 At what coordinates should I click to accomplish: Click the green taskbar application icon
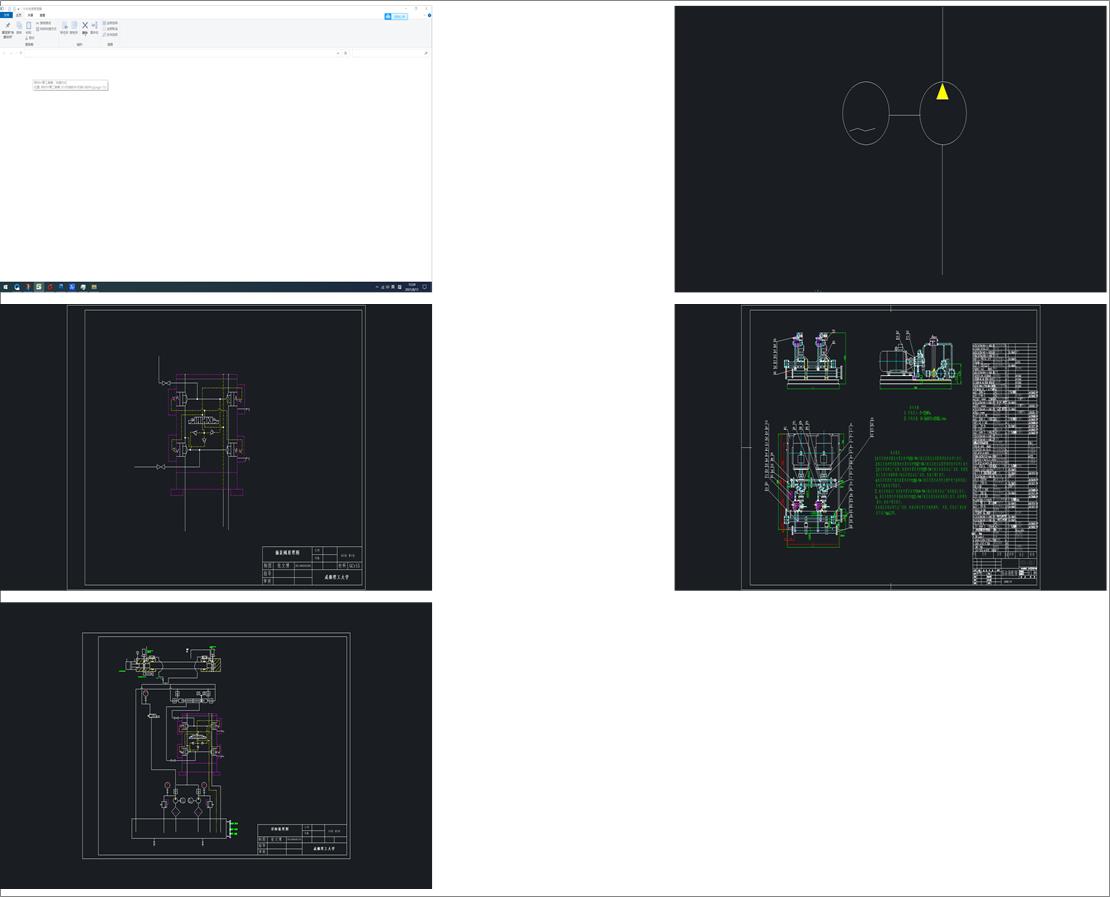[x=39, y=287]
